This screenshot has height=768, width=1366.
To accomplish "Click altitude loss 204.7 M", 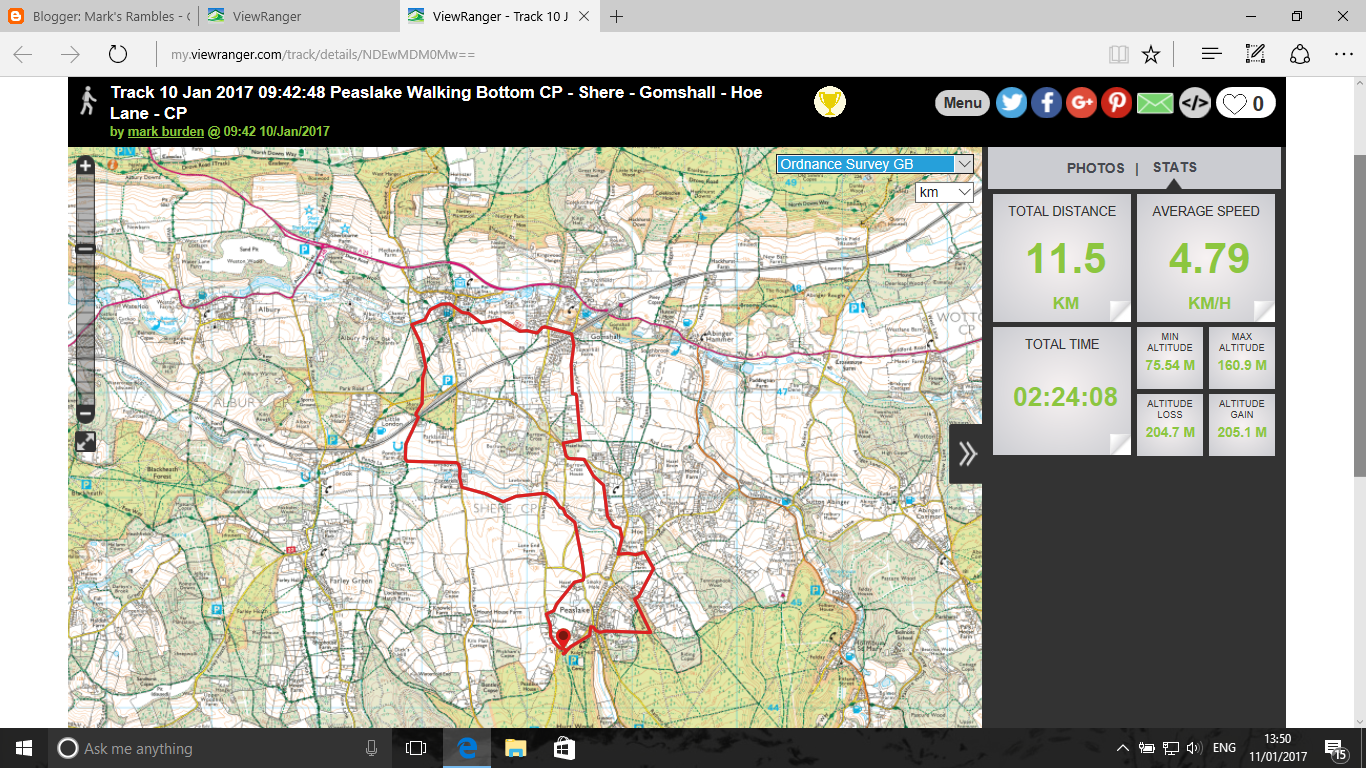I will 1169,432.
